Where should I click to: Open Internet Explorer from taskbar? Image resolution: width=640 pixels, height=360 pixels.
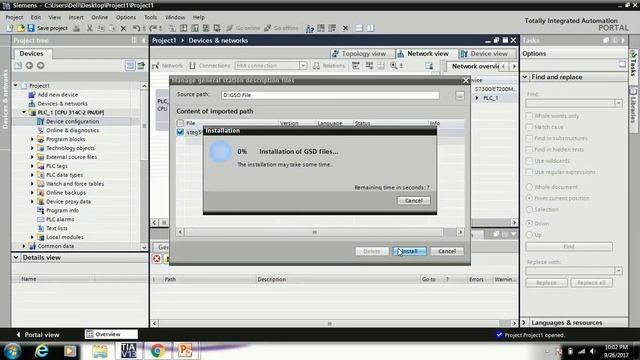(x=42, y=351)
